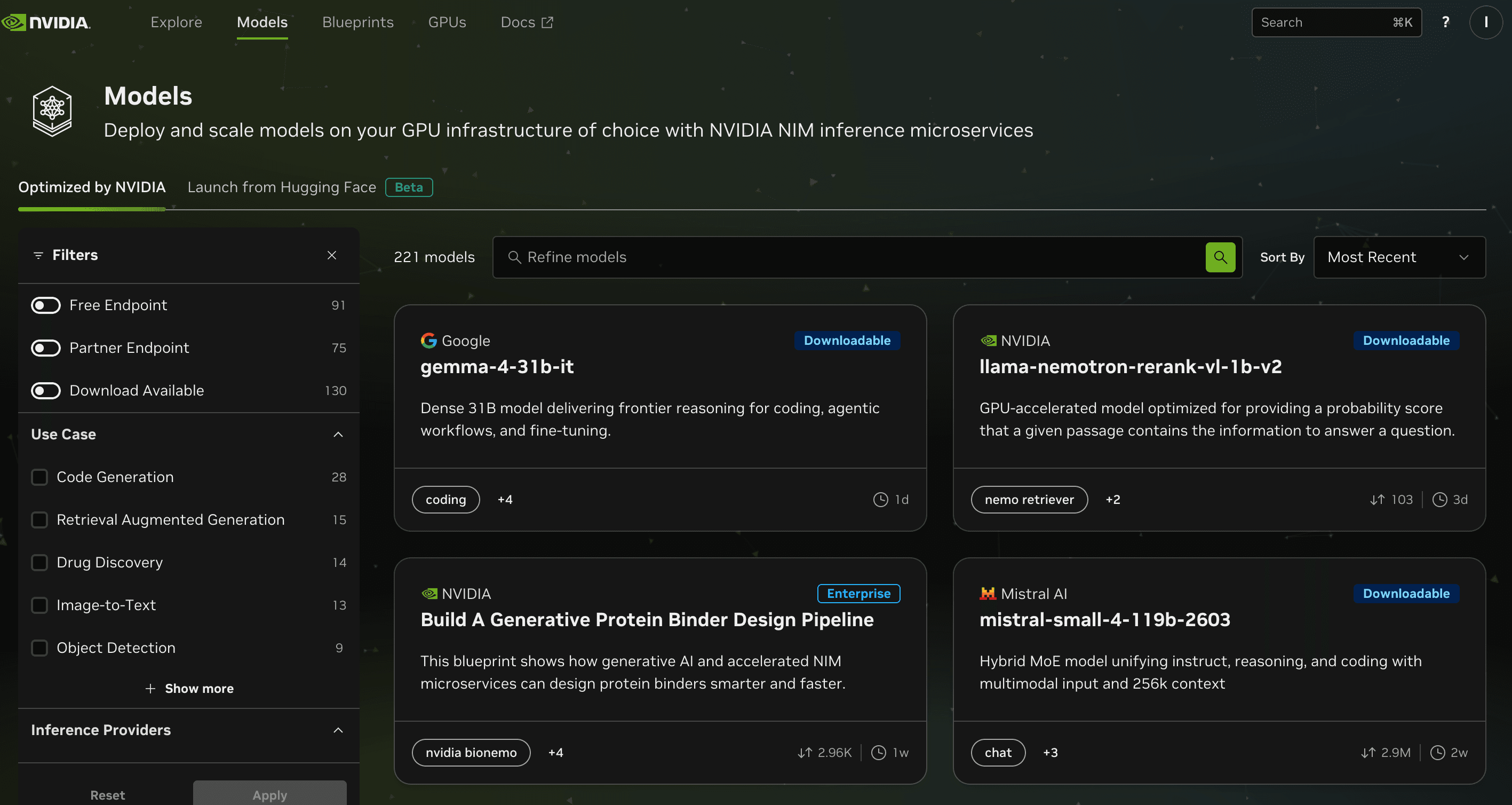Click the green search magnifier button
The width and height of the screenshot is (1512, 805).
(1220, 257)
